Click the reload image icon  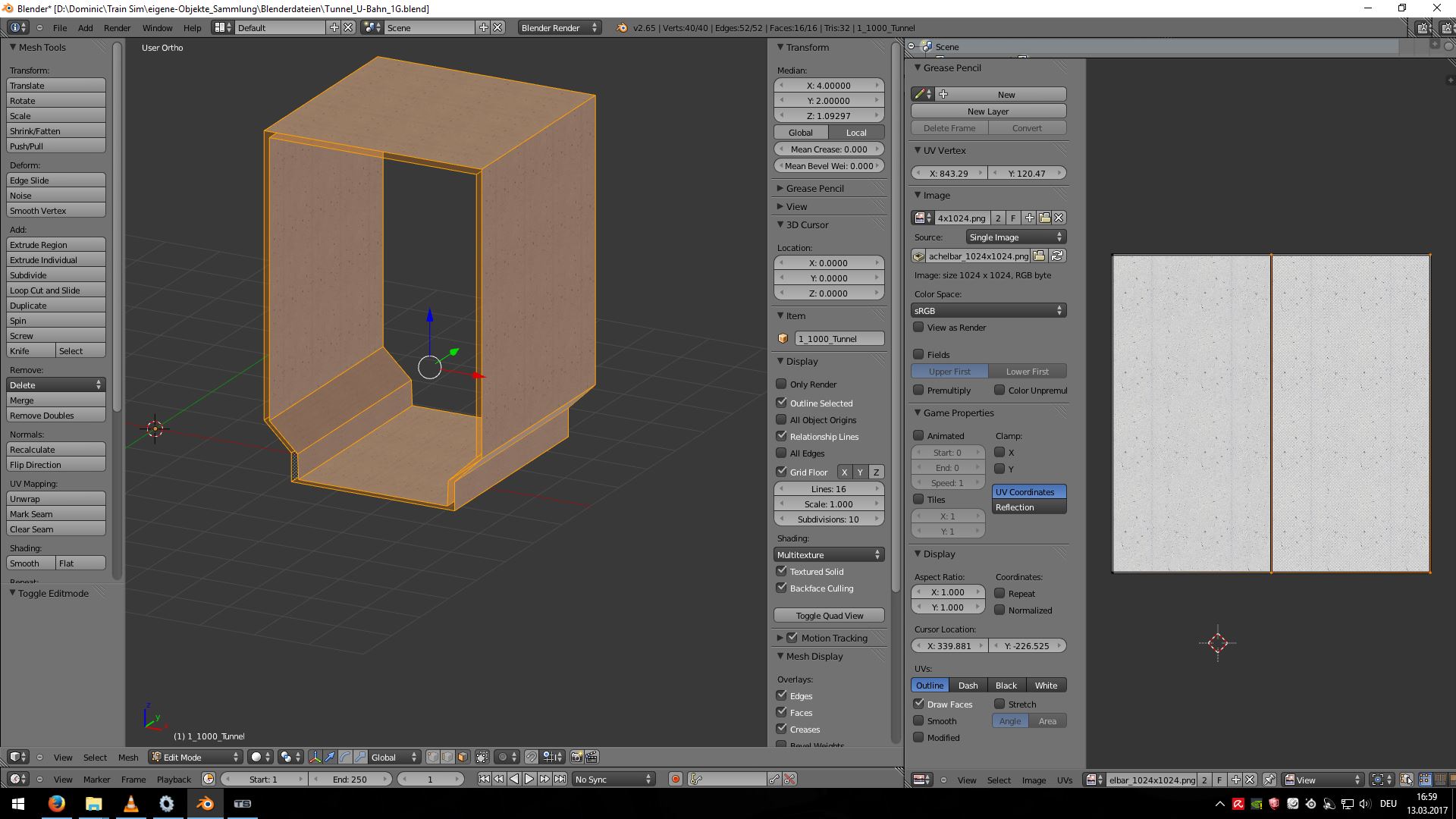pyautogui.click(x=1057, y=256)
